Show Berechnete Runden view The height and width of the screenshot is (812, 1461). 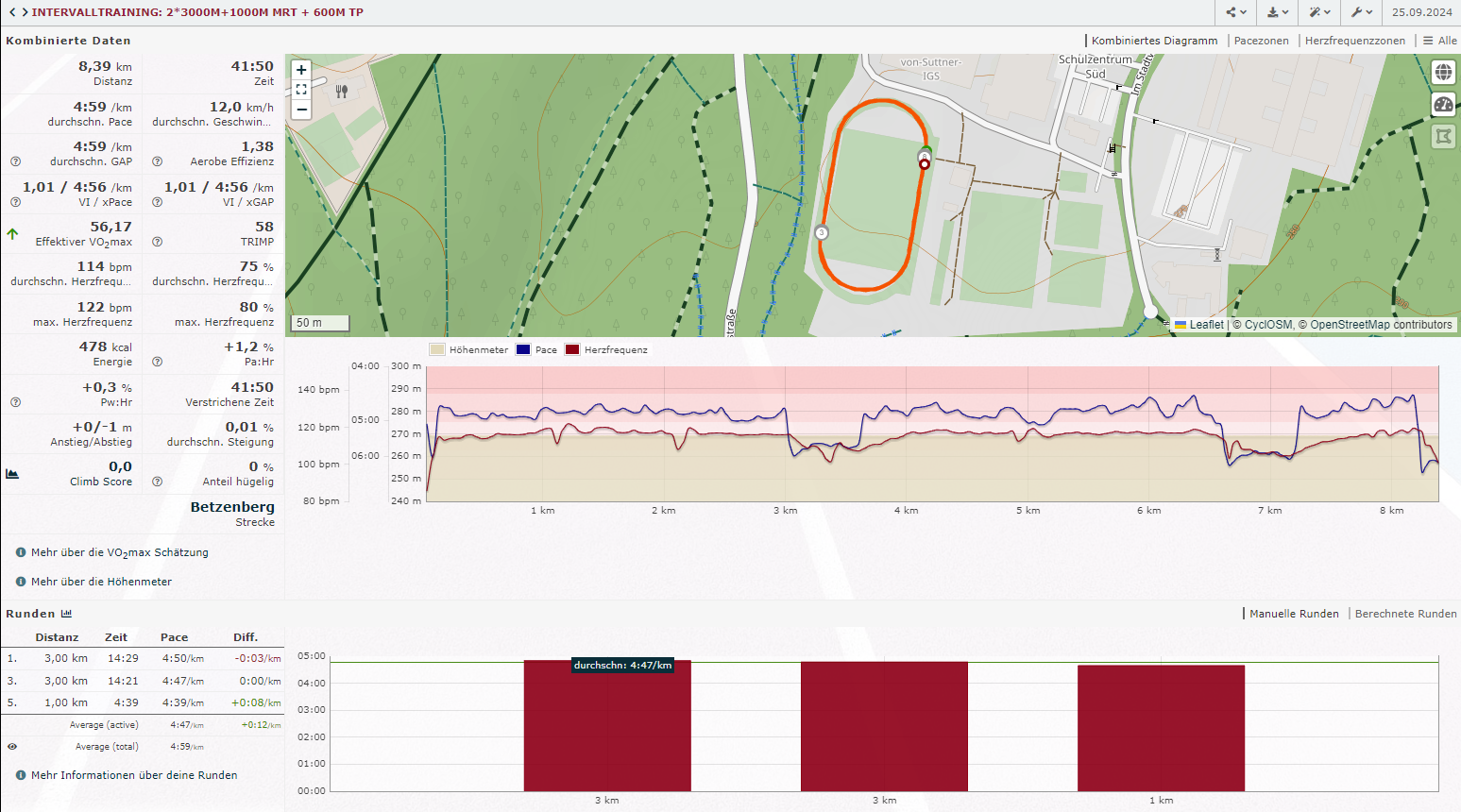click(1405, 614)
